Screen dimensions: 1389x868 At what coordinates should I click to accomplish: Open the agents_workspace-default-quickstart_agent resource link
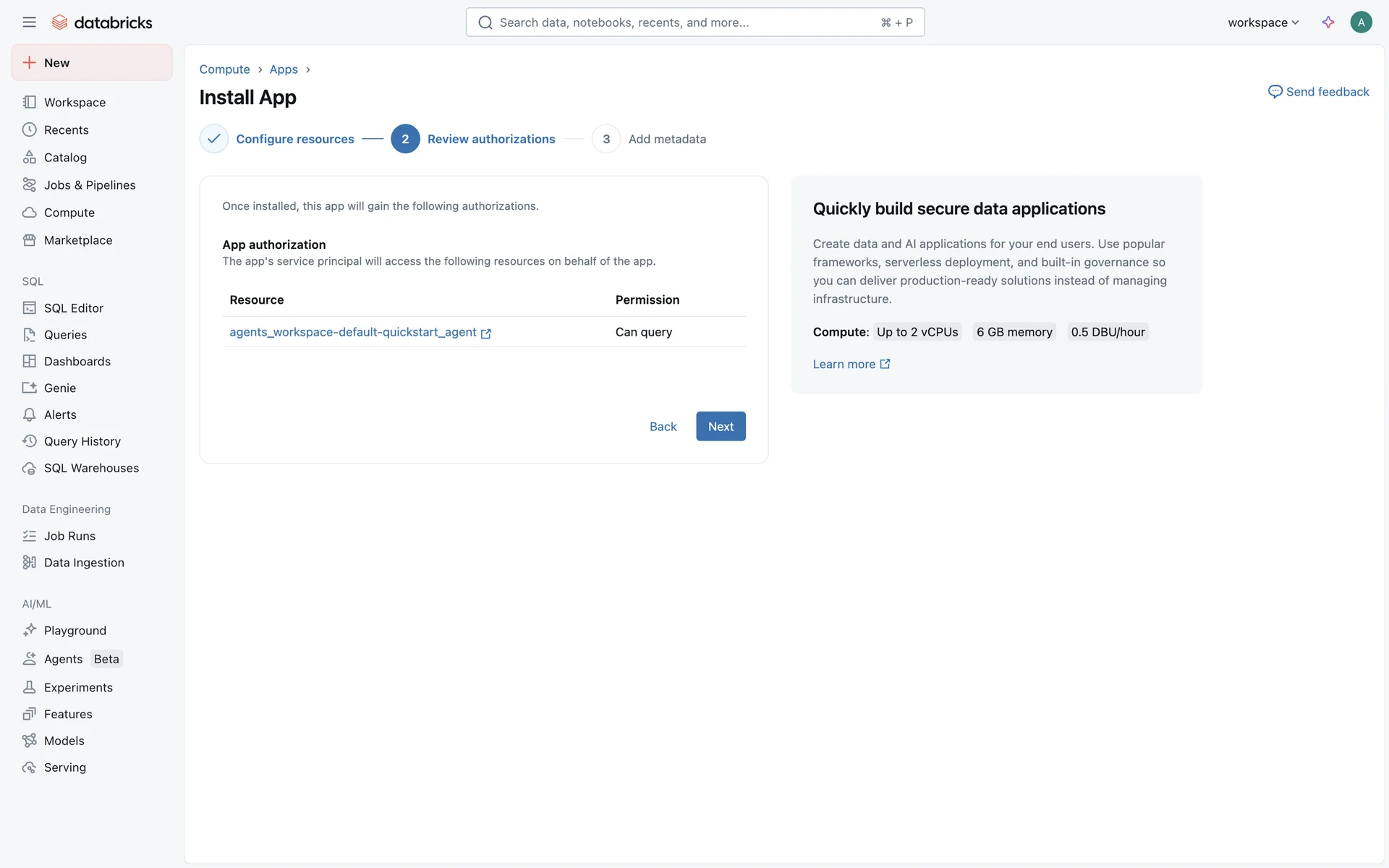coord(353,332)
